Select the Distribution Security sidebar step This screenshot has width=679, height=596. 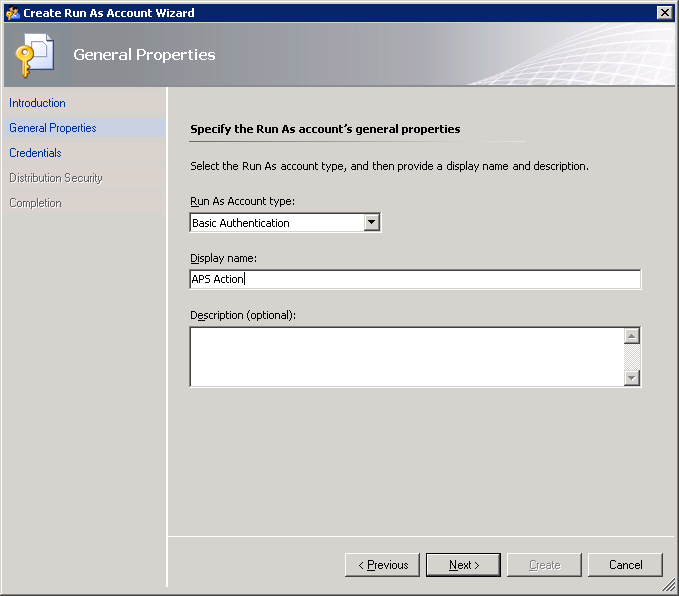pyautogui.click(x=56, y=178)
